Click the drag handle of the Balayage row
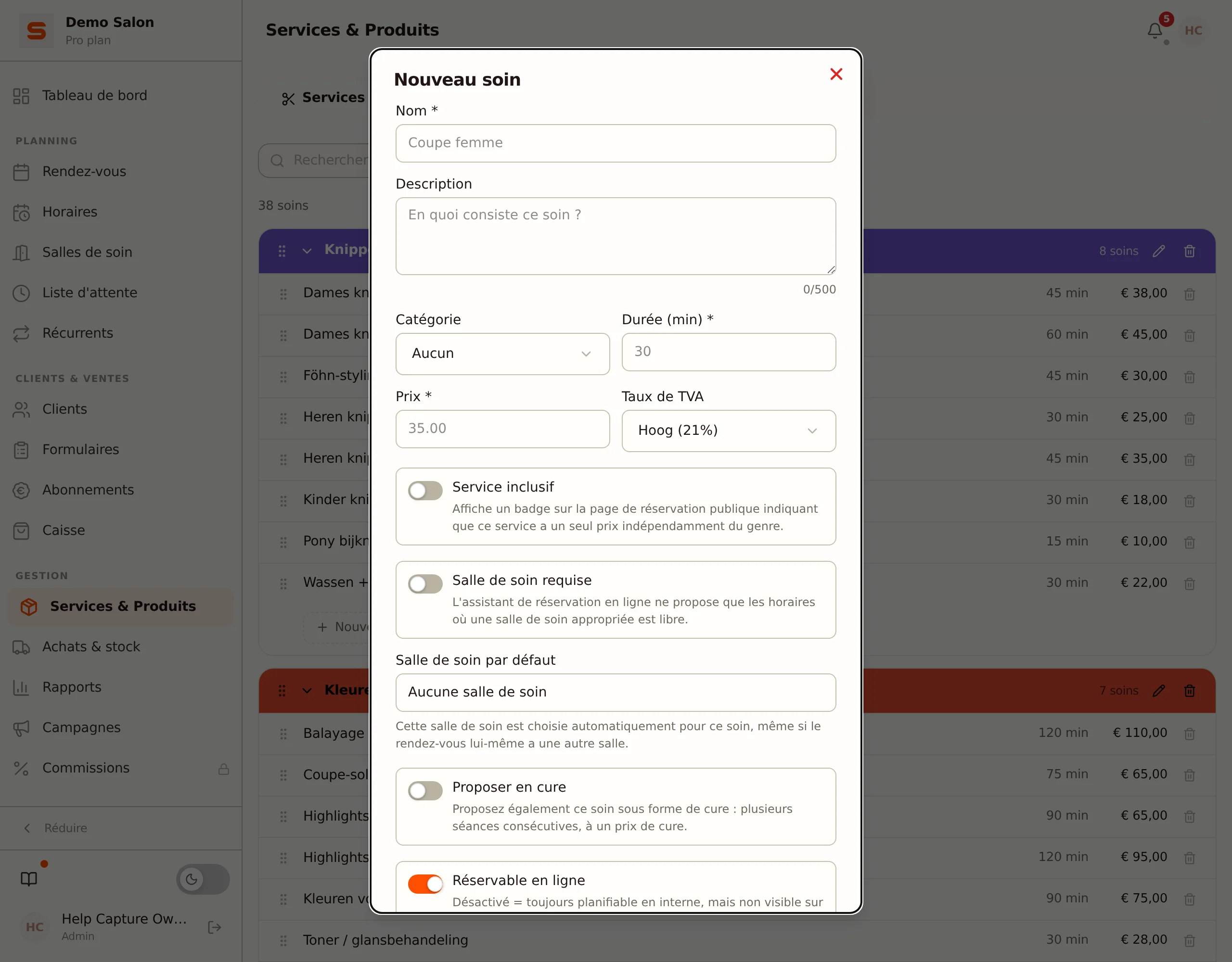Viewport: 1232px width, 962px height. [283, 733]
